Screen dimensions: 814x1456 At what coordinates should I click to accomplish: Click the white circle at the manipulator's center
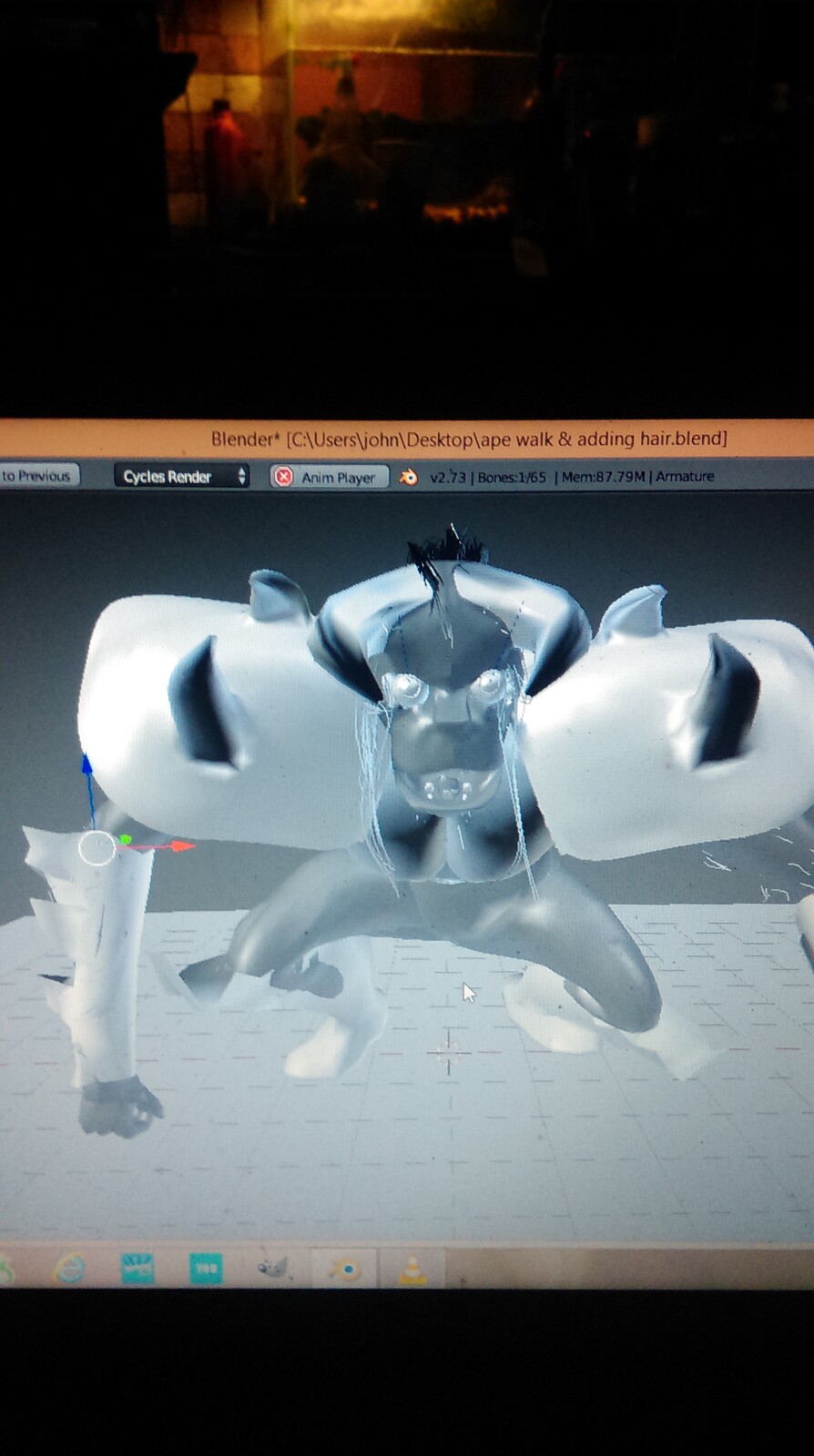(97, 848)
